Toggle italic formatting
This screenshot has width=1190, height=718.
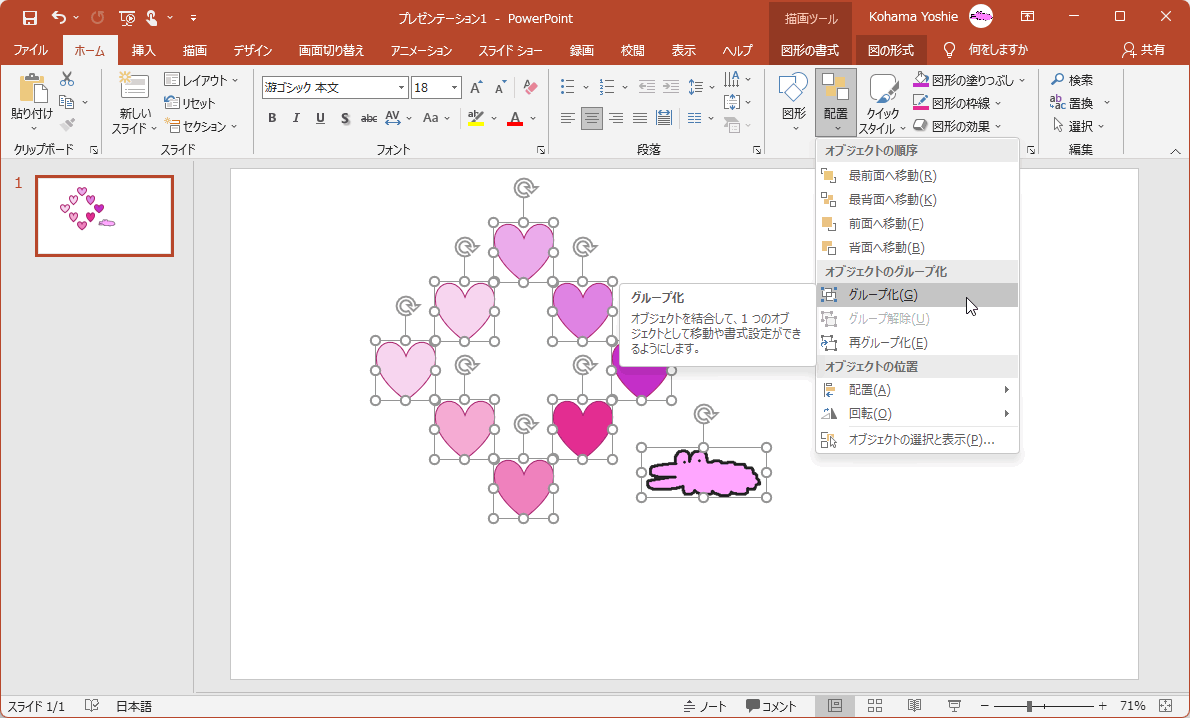pos(295,117)
